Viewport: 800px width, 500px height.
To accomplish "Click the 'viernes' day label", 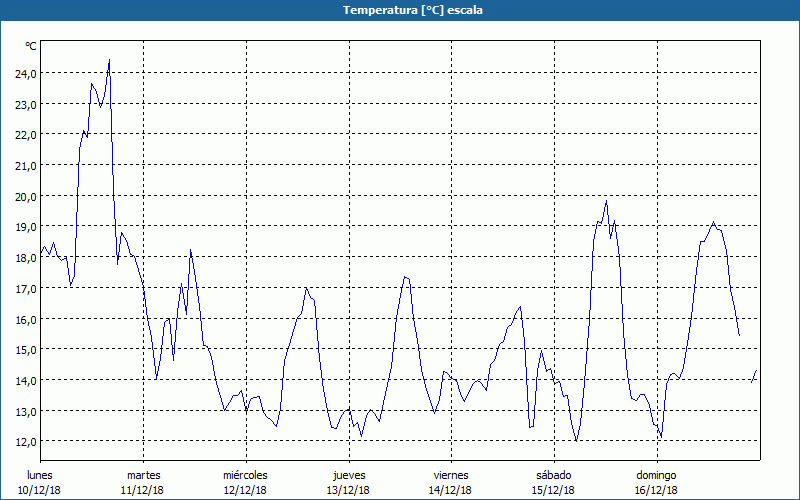I will pyautogui.click(x=451, y=475).
